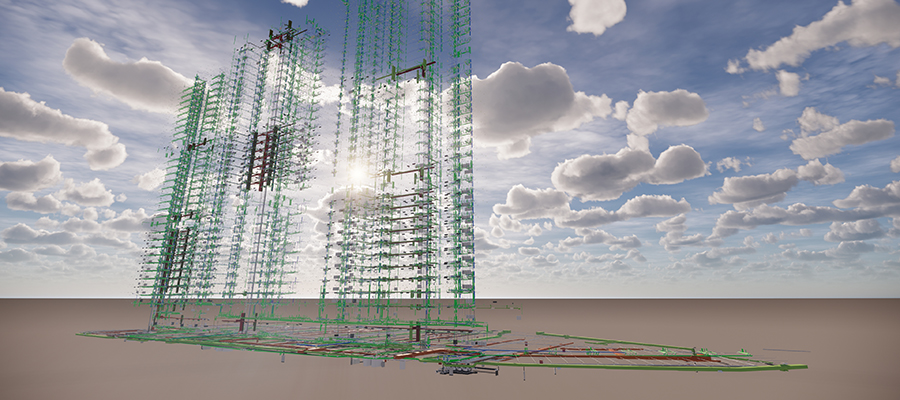Click the base of the right tower

400,318
